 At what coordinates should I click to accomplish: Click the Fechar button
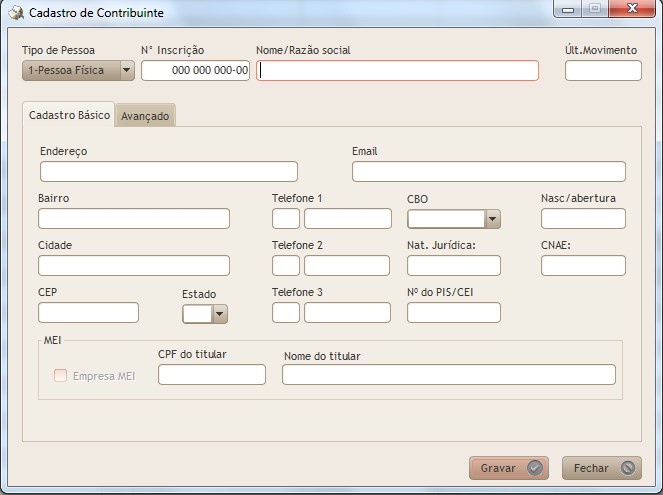[601, 467]
